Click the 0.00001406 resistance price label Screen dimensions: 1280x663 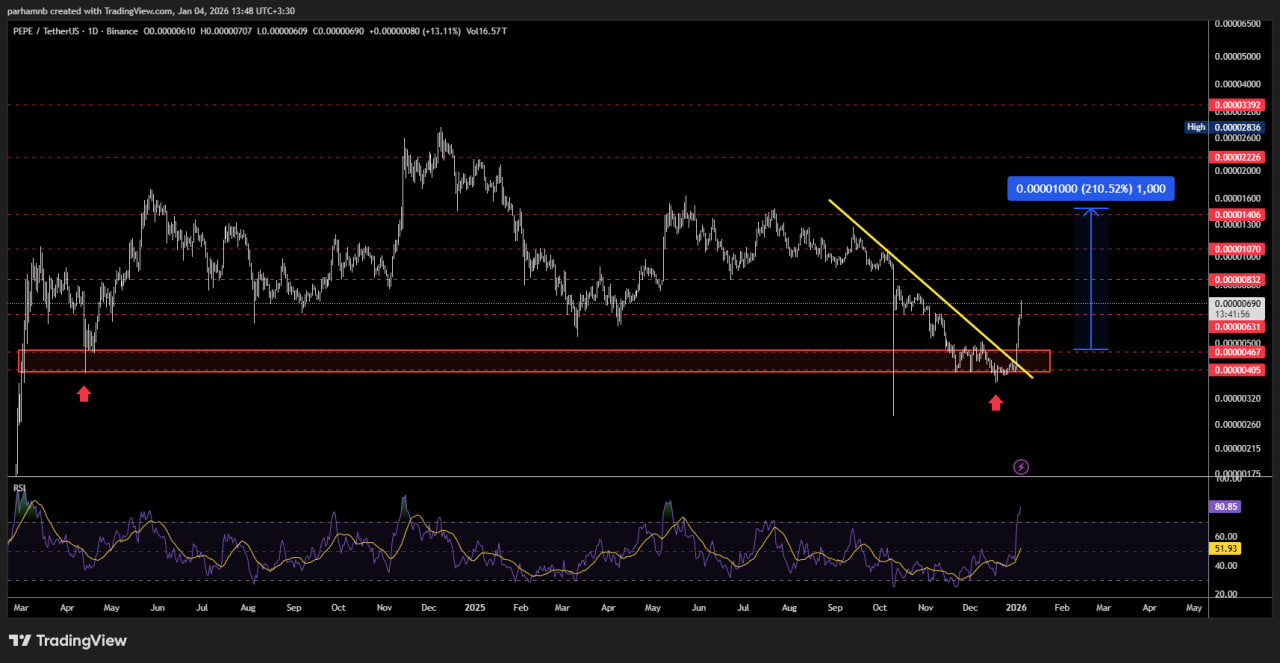tap(1238, 215)
